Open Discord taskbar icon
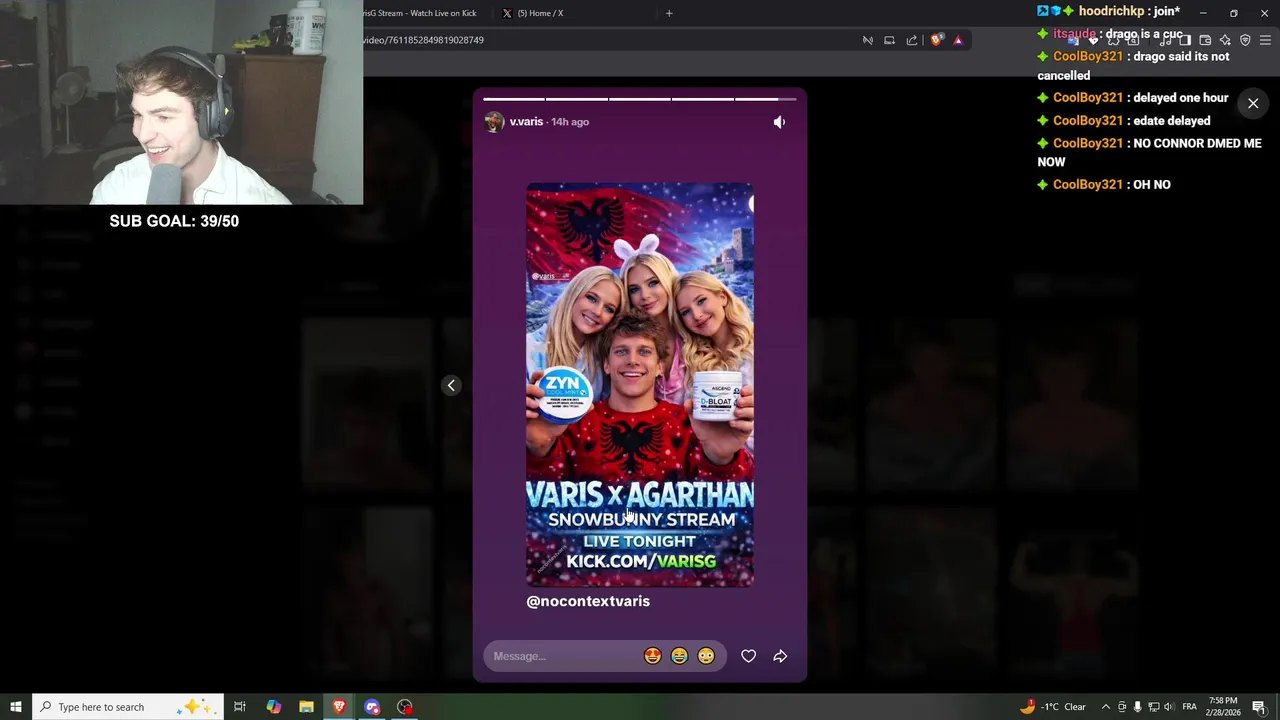This screenshot has width=1280, height=720. 372,707
